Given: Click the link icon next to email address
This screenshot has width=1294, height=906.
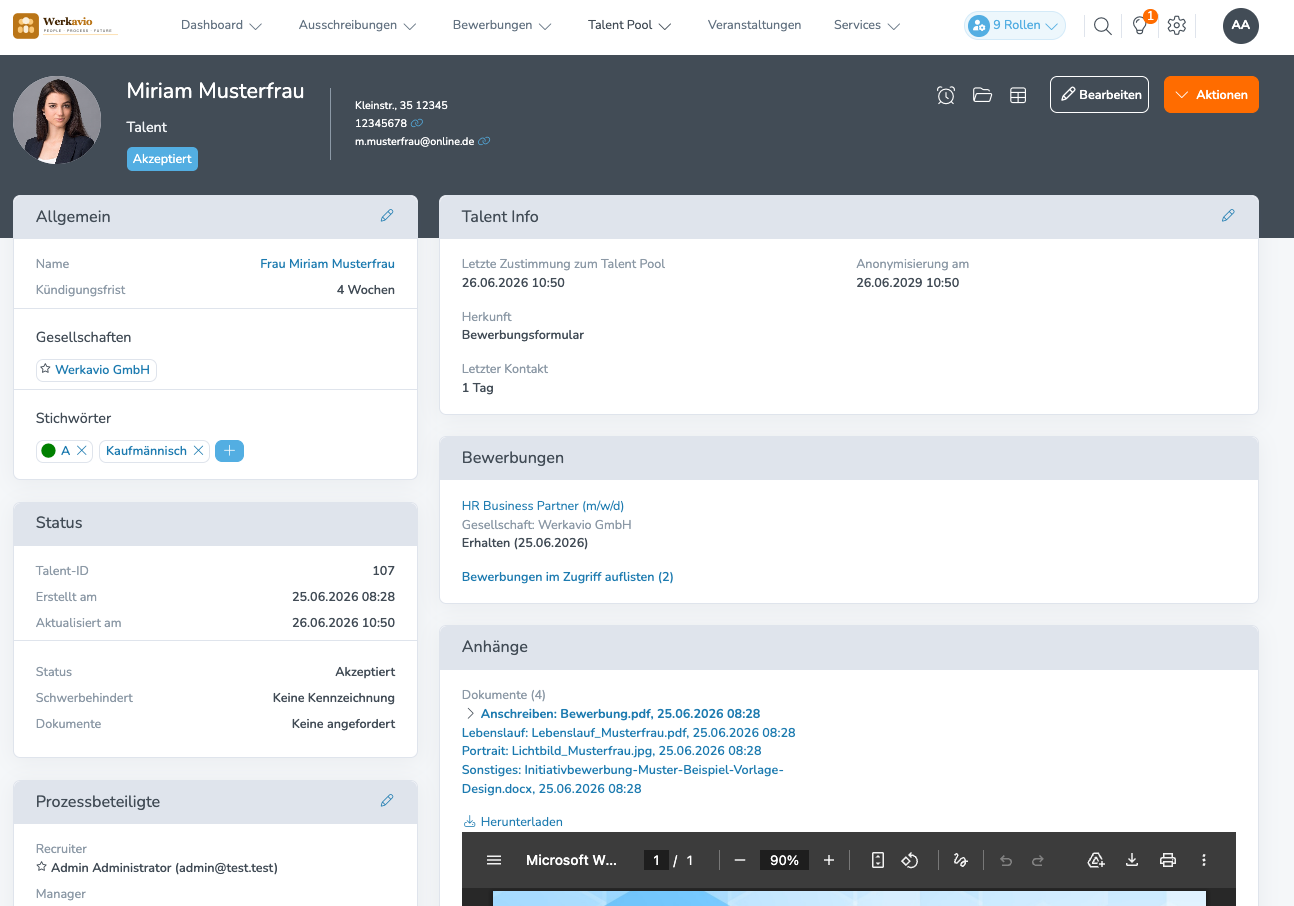Looking at the screenshot, I should click(484, 142).
